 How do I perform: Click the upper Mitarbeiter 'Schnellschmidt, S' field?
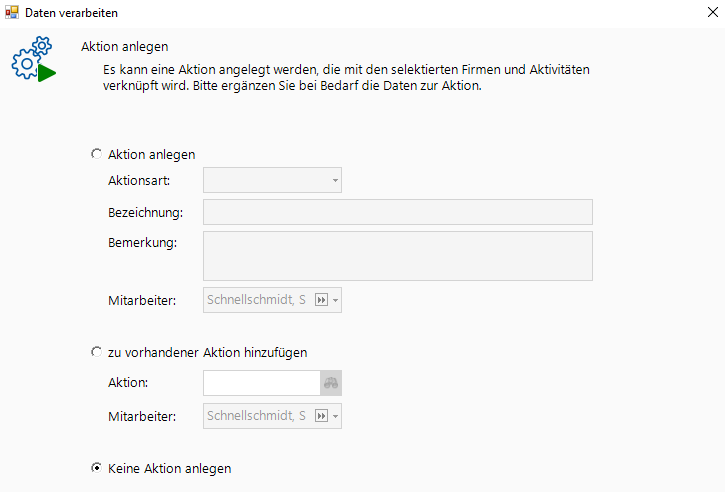[257, 300]
